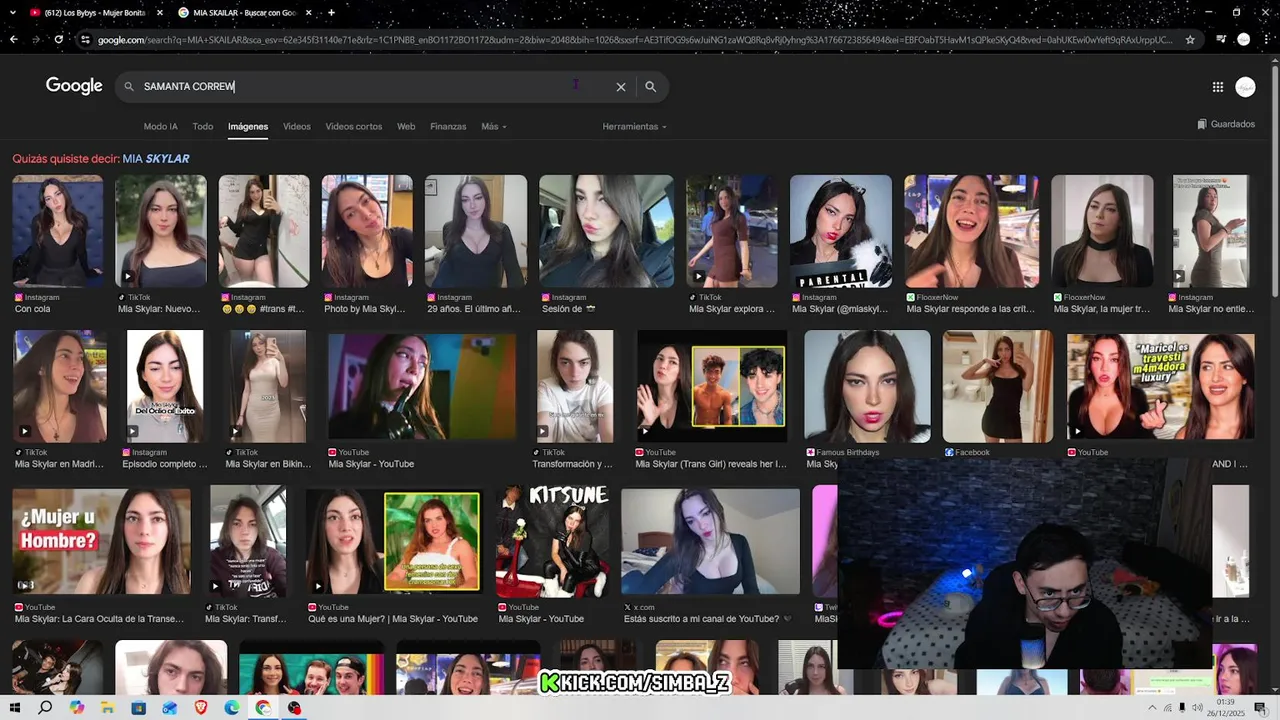
Task: Open the browser profile icon in toolbar
Action: (x=1243, y=40)
